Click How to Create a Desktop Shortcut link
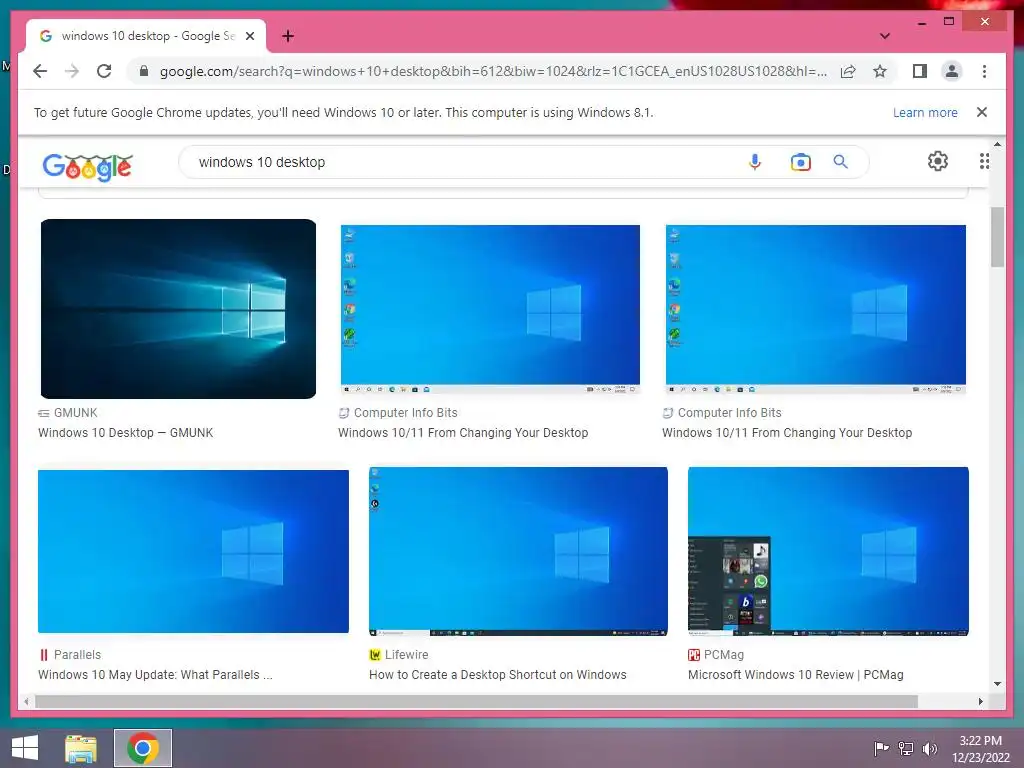The image size is (1024, 768). (x=498, y=675)
